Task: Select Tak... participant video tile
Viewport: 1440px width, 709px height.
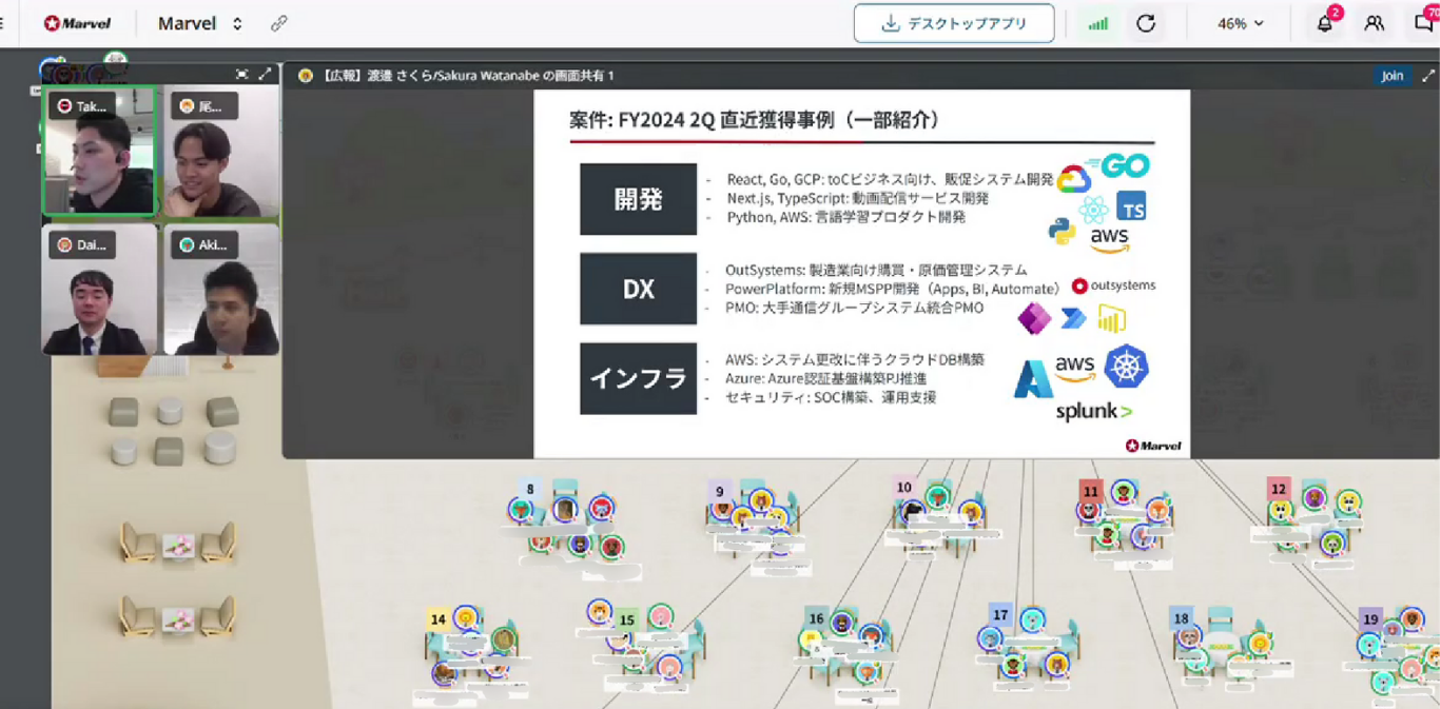Action: tap(99, 151)
